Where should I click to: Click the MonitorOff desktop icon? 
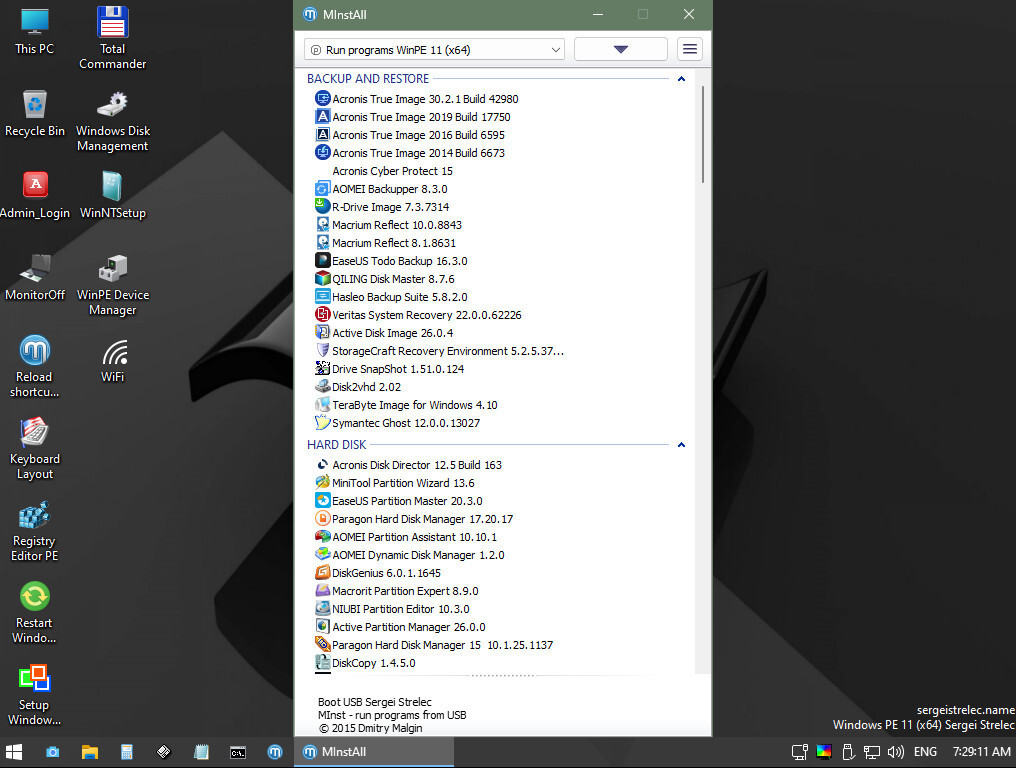35,277
